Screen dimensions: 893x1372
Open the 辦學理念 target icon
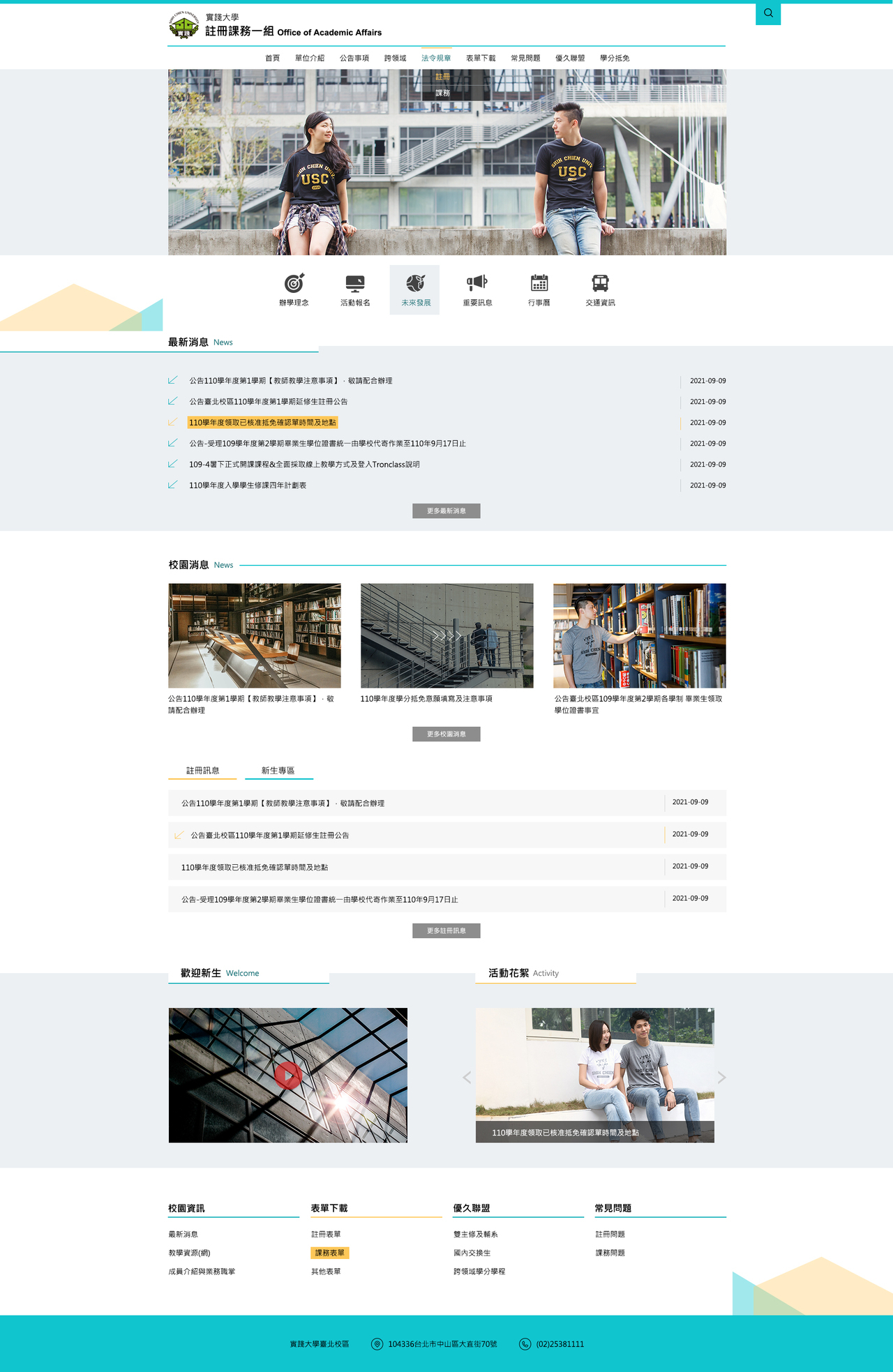294,283
